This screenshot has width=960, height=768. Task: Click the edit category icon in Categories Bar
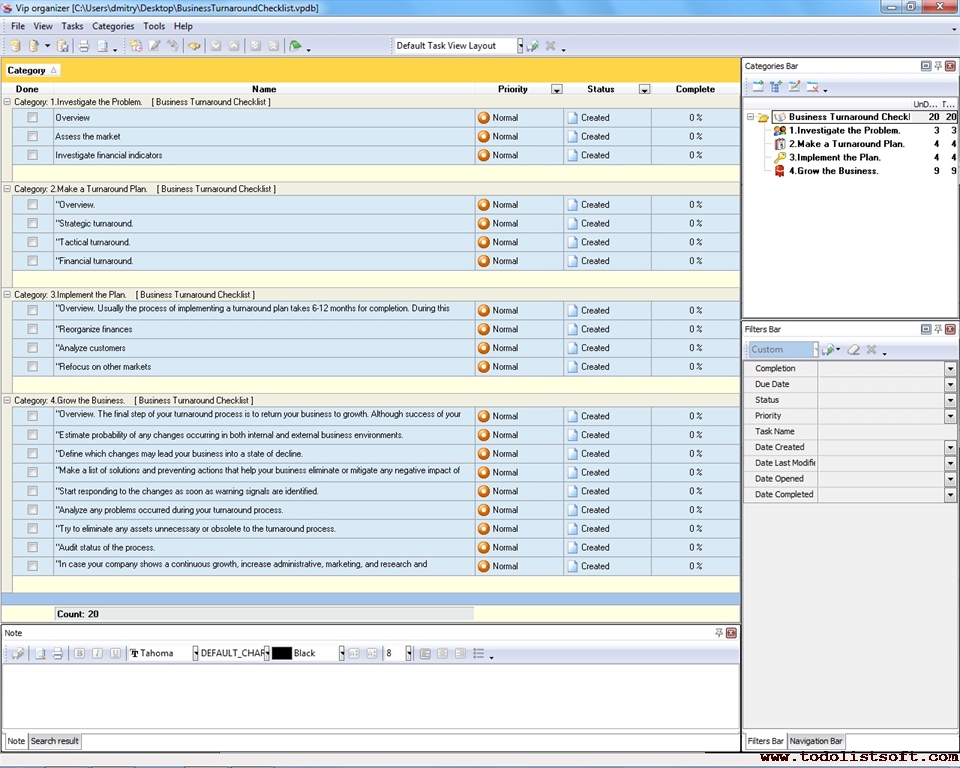tap(795, 87)
